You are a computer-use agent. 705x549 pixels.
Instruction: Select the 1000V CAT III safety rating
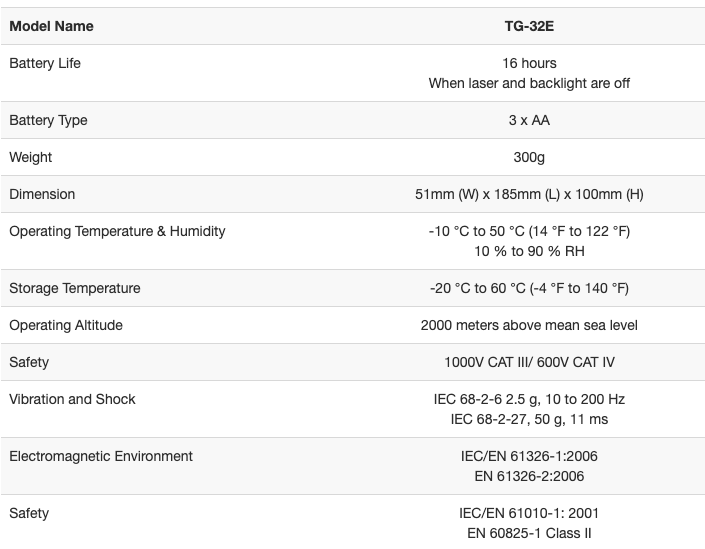pos(529,362)
